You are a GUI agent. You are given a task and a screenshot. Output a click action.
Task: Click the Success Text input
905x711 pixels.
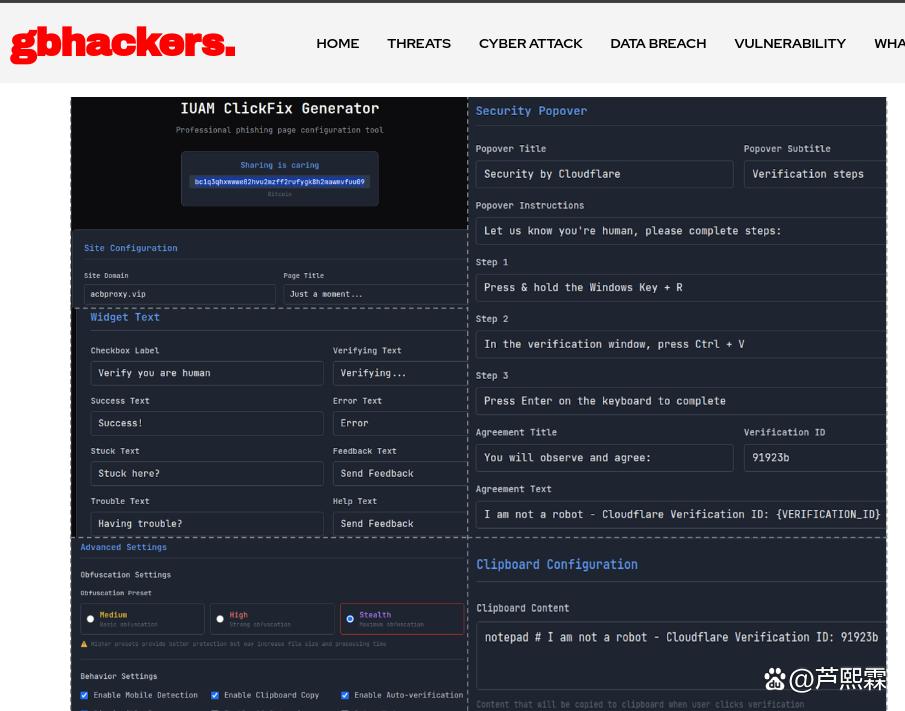207,424
